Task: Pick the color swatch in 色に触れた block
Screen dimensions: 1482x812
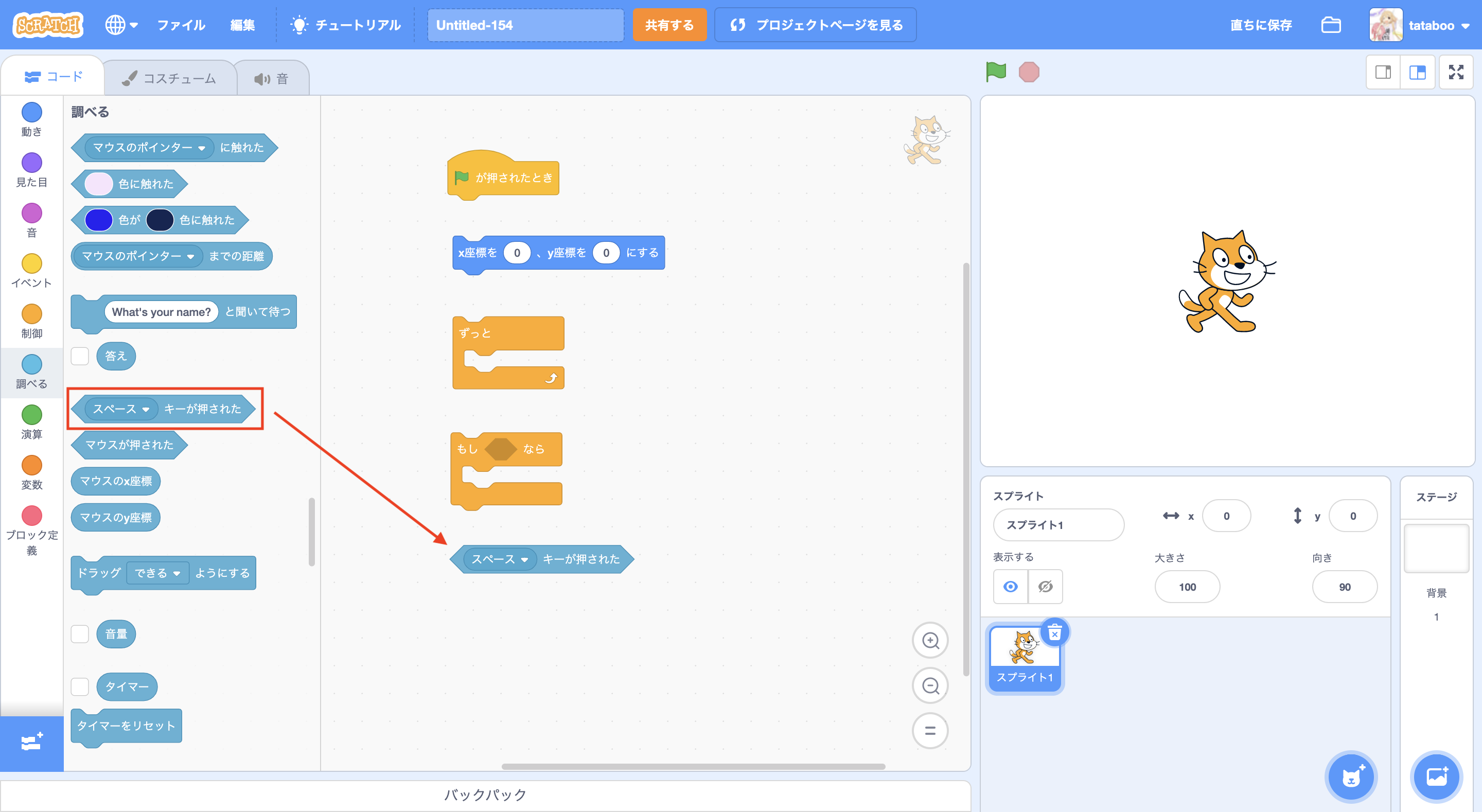Action: tap(98, 184)
